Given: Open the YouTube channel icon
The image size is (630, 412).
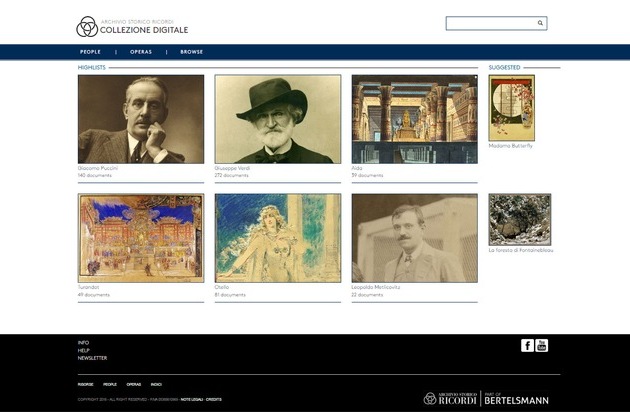Looking at the screenshot, I should [542, 345].
